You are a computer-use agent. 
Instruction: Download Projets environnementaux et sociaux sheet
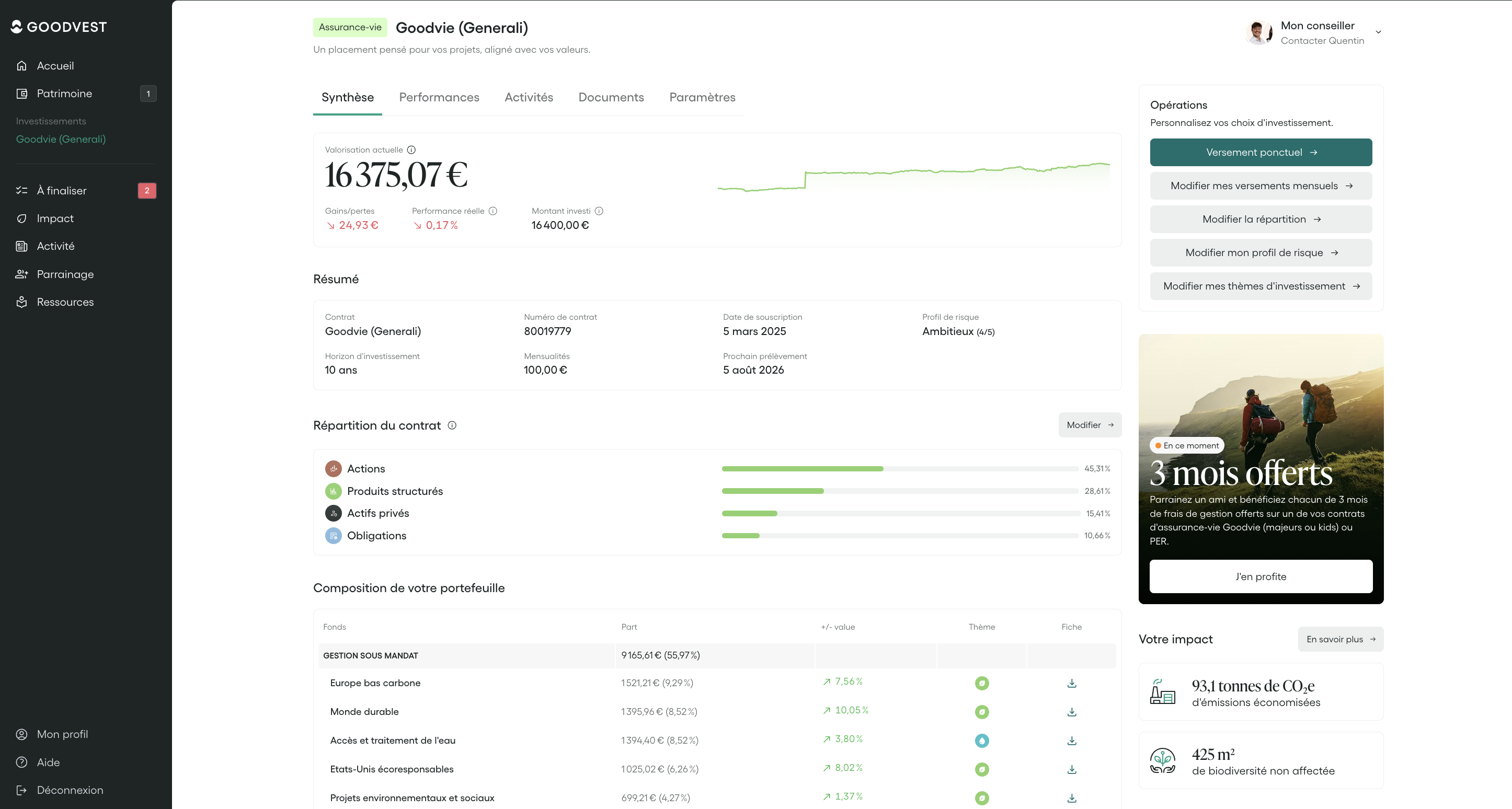(1072, 798)
